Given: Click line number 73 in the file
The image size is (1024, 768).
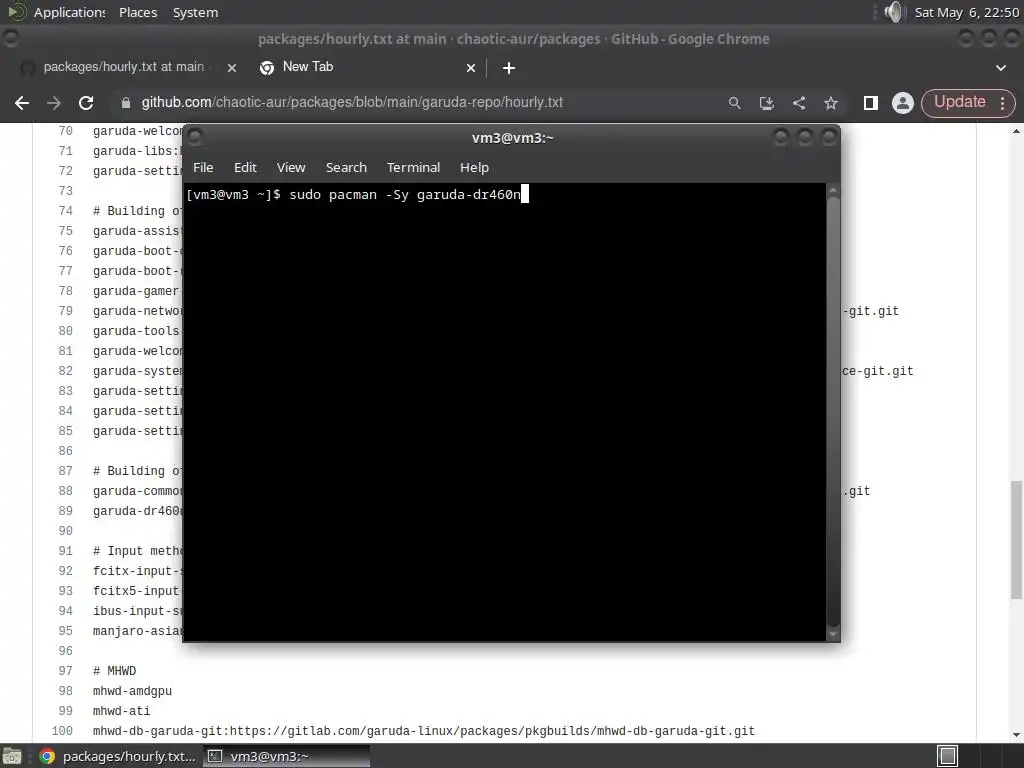Looking at the screenshot, I should [65, 191].
